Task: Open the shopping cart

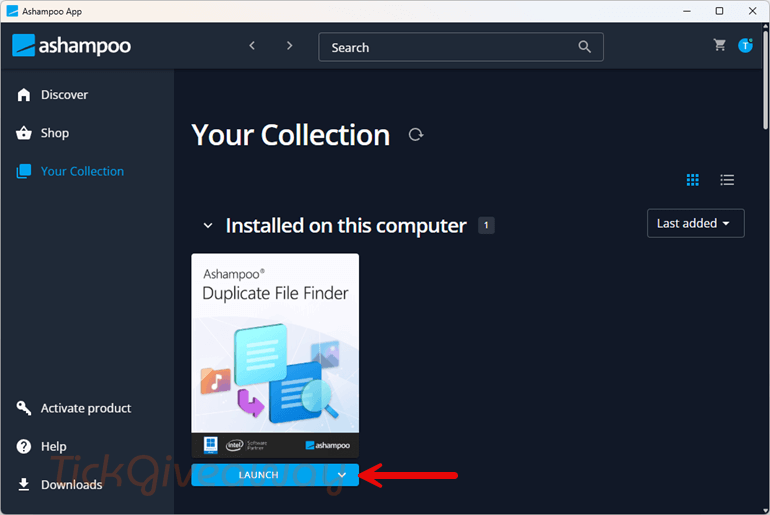Action: click(x=719, y=45)
